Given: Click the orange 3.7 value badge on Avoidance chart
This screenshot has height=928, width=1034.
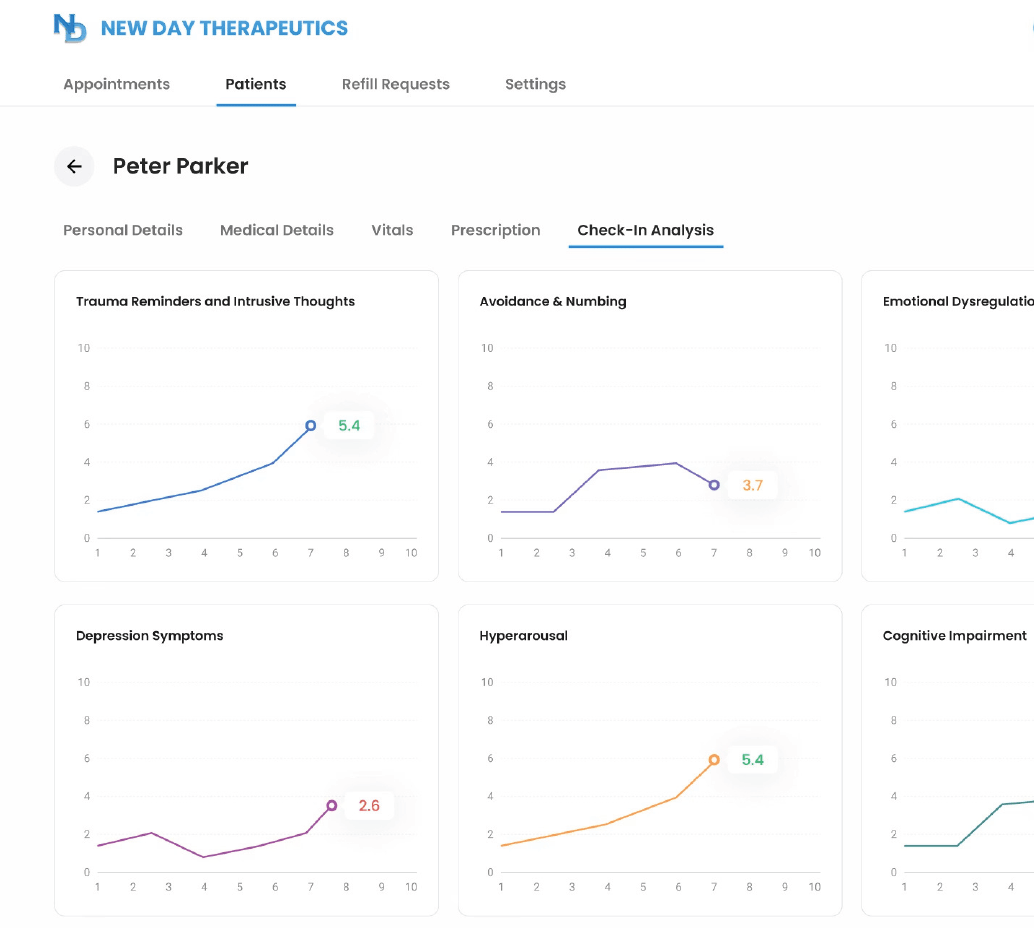Looking at the screenshot, I should tap(750, 485).
